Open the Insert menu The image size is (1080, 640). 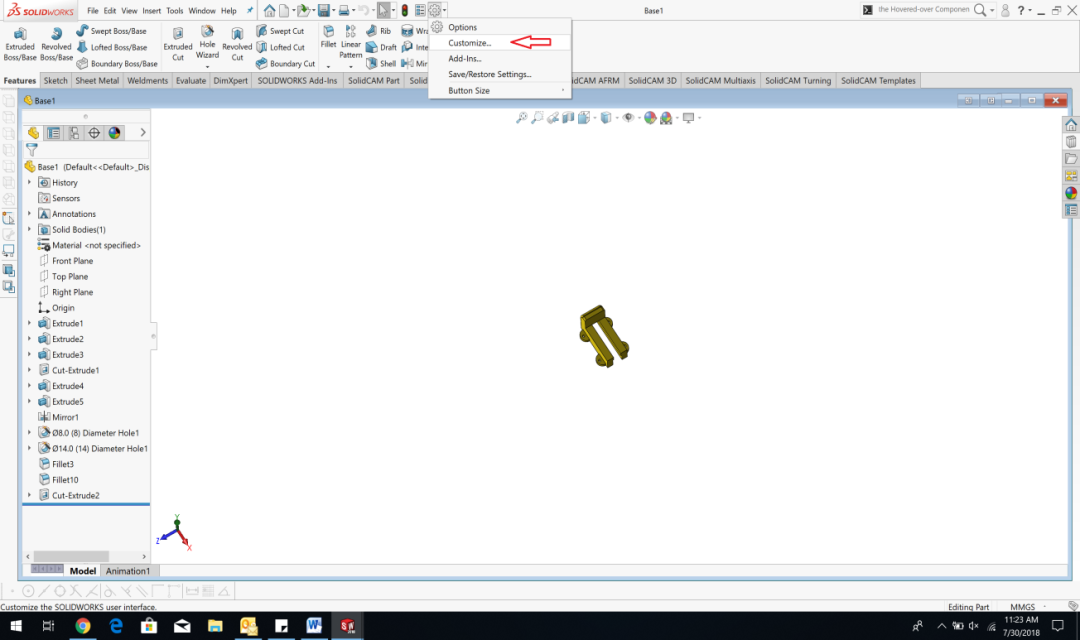tap(152, 10)
